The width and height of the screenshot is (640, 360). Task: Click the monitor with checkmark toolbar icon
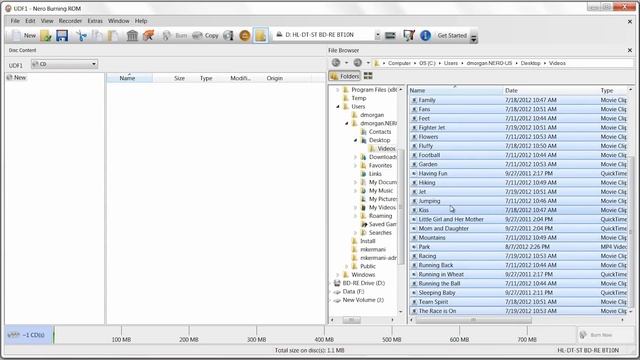tap(409, 36)
